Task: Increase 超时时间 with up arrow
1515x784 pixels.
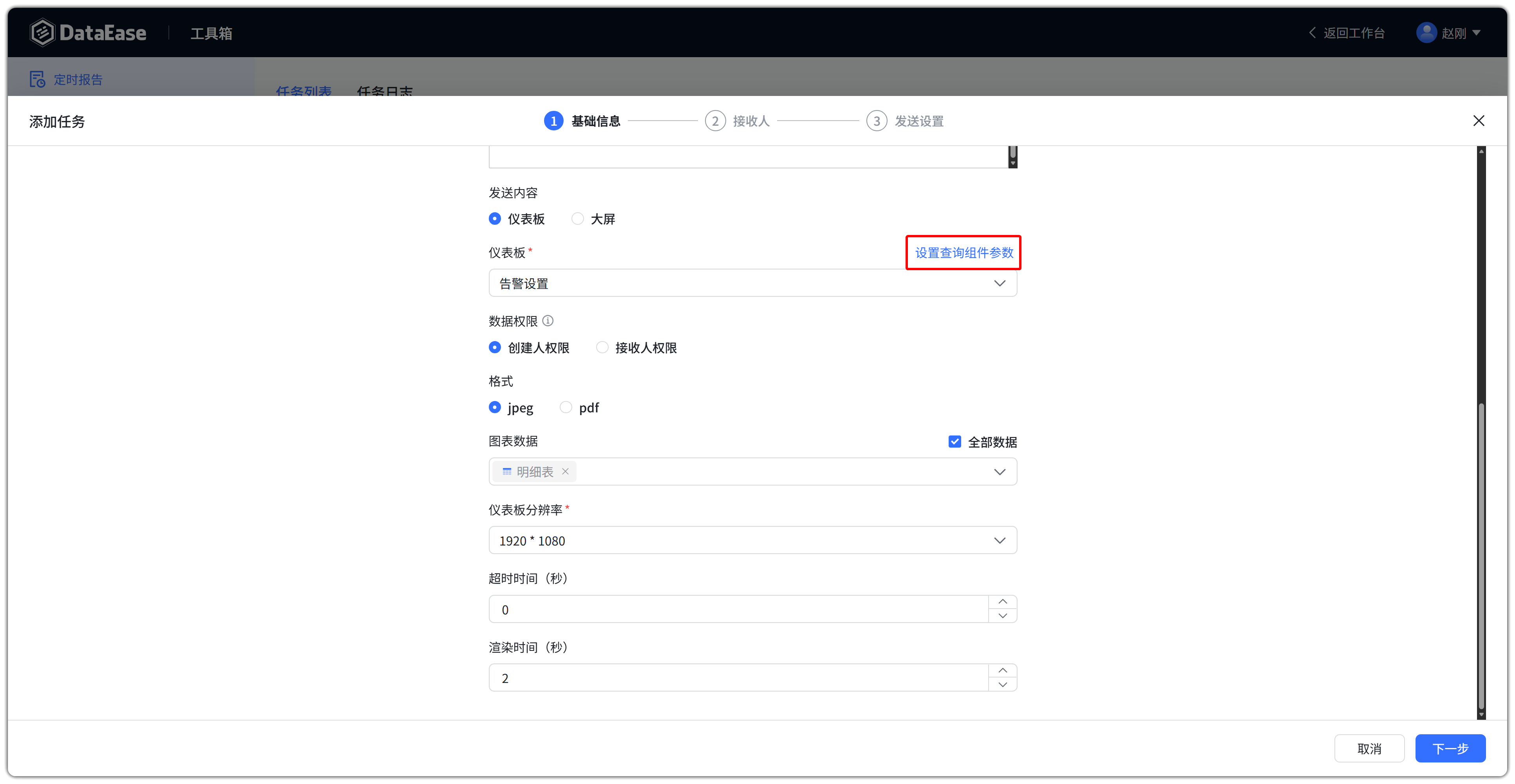Action: pos(1003,602)
